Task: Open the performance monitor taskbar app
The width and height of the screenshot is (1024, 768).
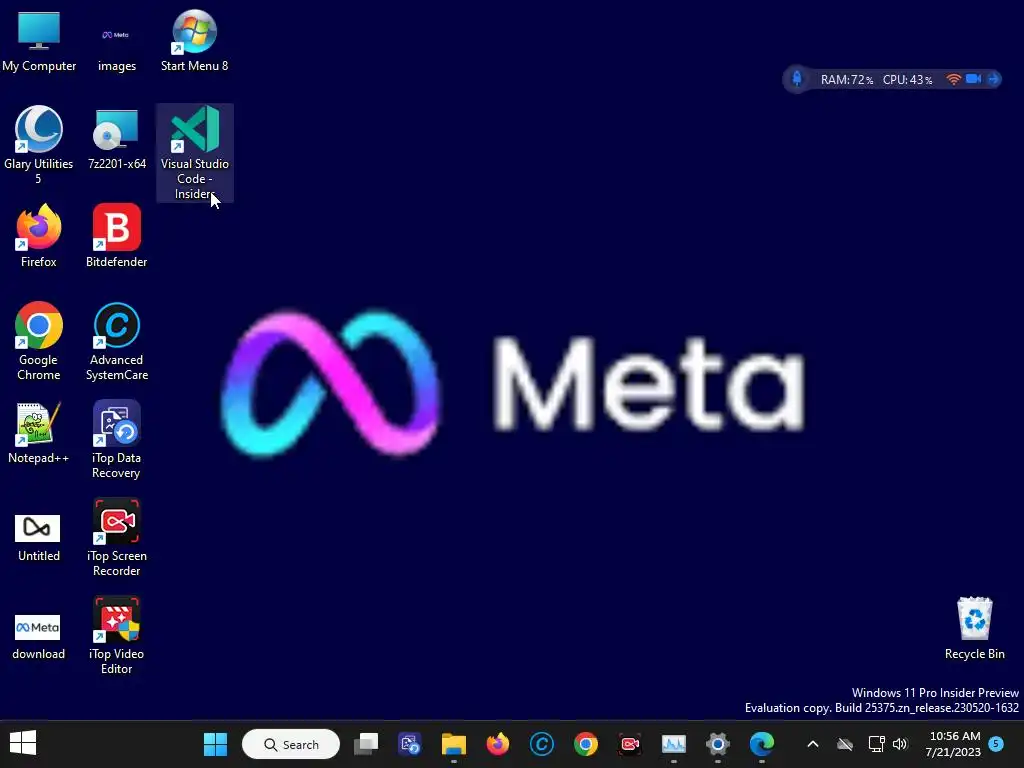Action: (x=673, y=744)
